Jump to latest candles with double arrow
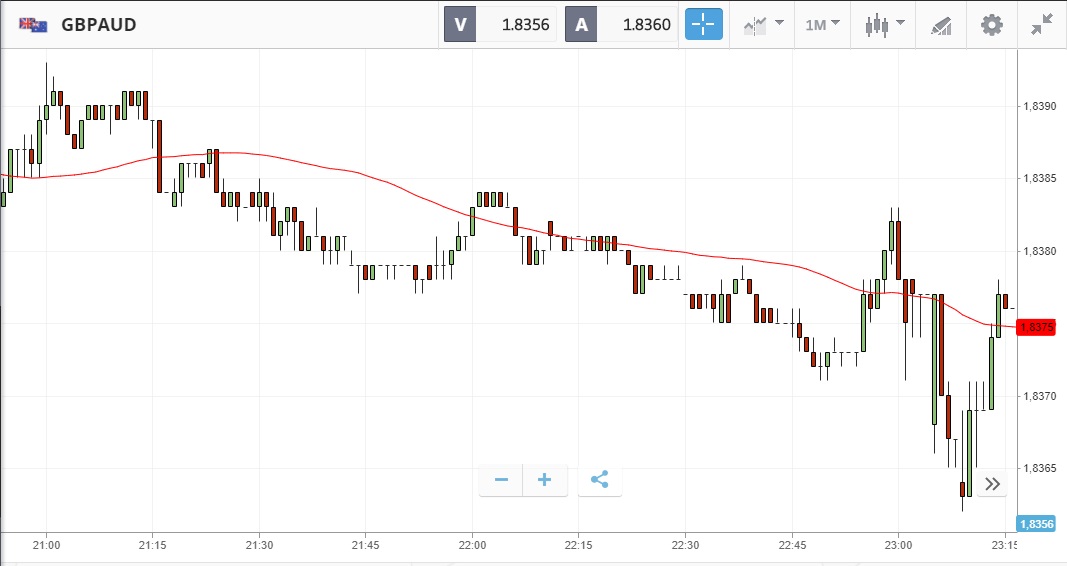The height and width of the screenshot is (566, 1067). pos(992,484)
